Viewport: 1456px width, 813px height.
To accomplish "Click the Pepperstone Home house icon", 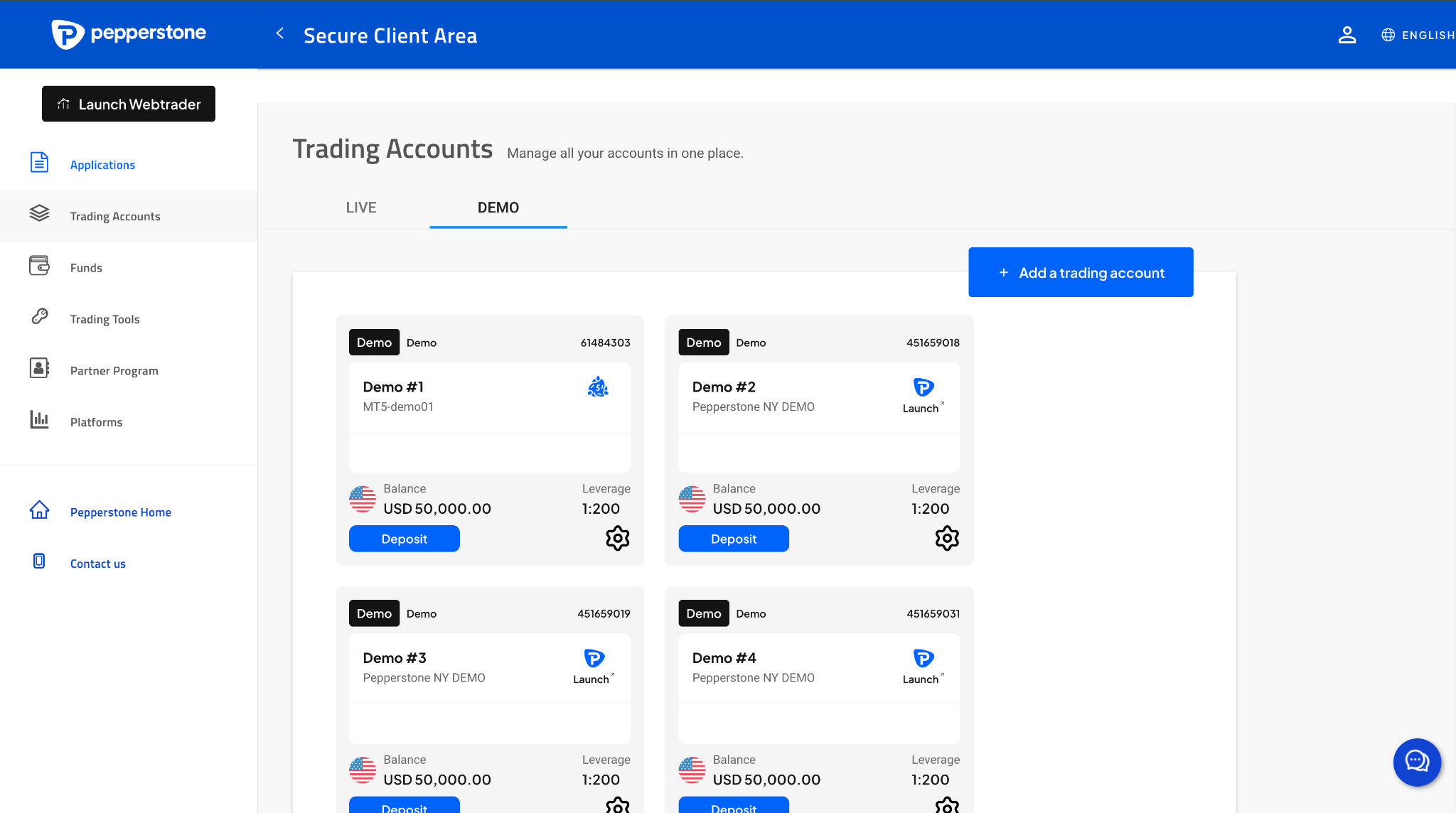I will (39, 510).
